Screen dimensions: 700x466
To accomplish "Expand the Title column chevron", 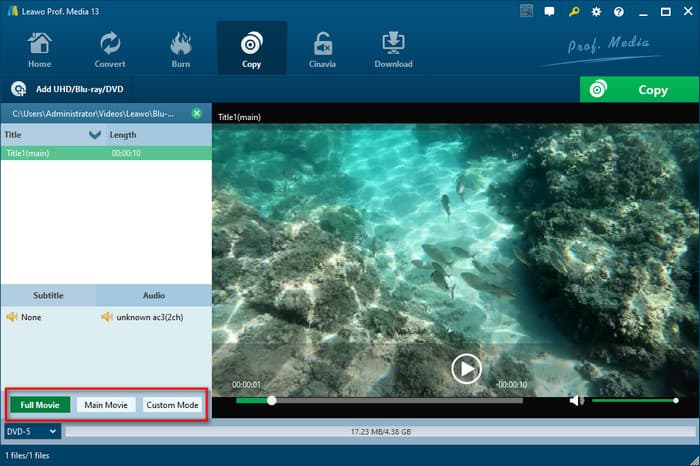I will pyautogui.click(x=95, y=135).
